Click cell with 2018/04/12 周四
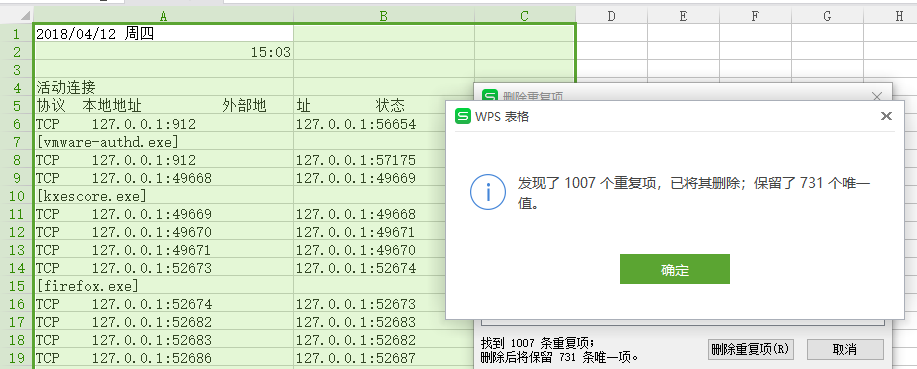 (x=164, y=34)
